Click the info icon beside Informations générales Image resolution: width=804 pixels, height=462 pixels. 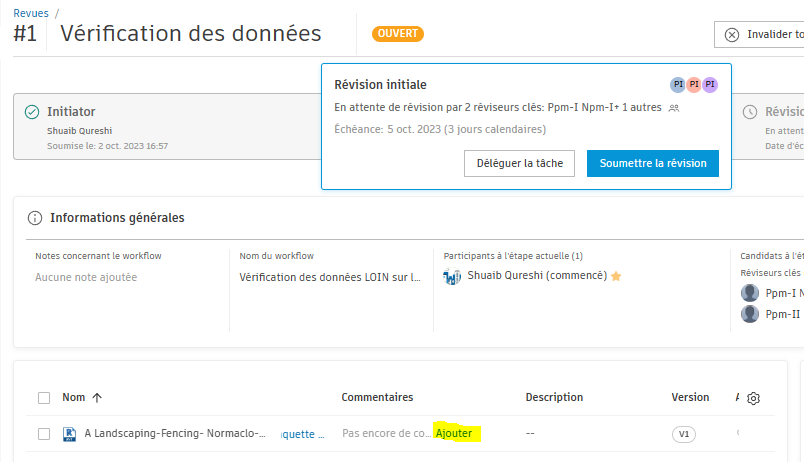pyautogui.click(x=34, y=218)
